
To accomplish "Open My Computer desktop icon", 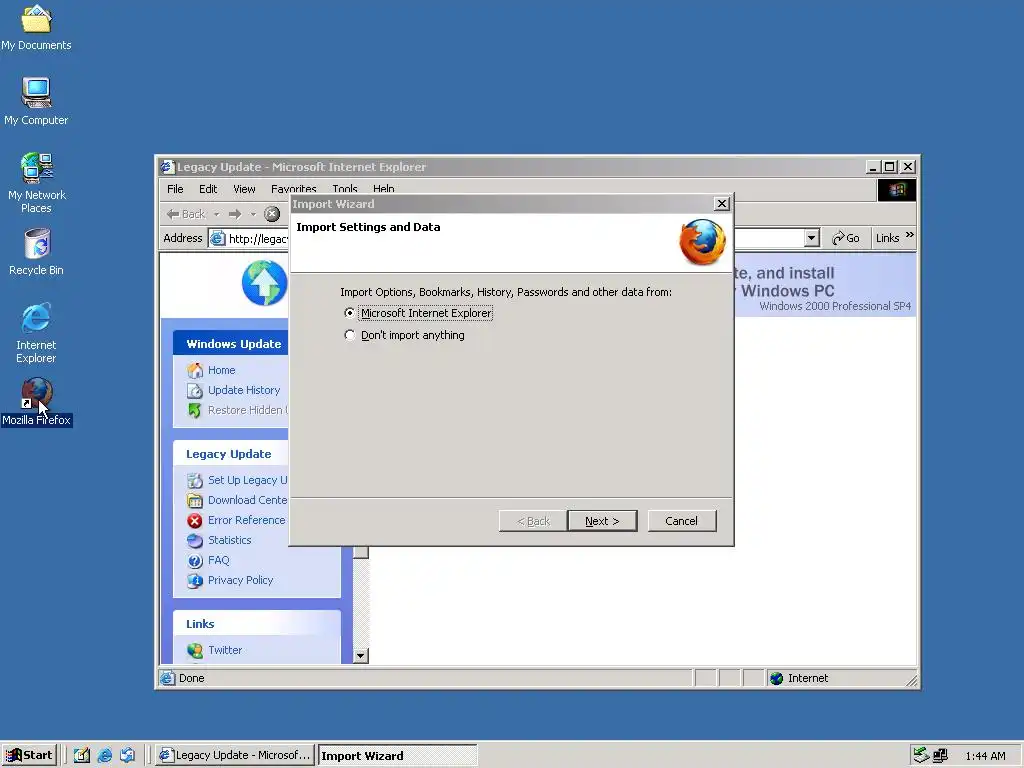I will point(36,102).
